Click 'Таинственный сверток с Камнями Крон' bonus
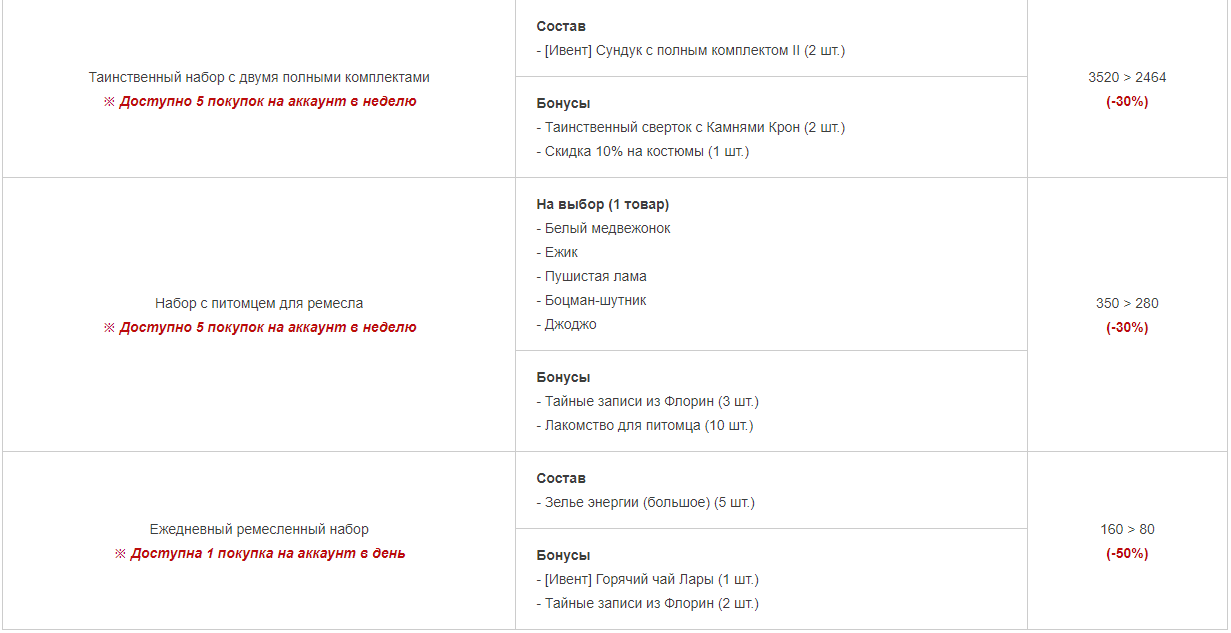 coord(691,127)
